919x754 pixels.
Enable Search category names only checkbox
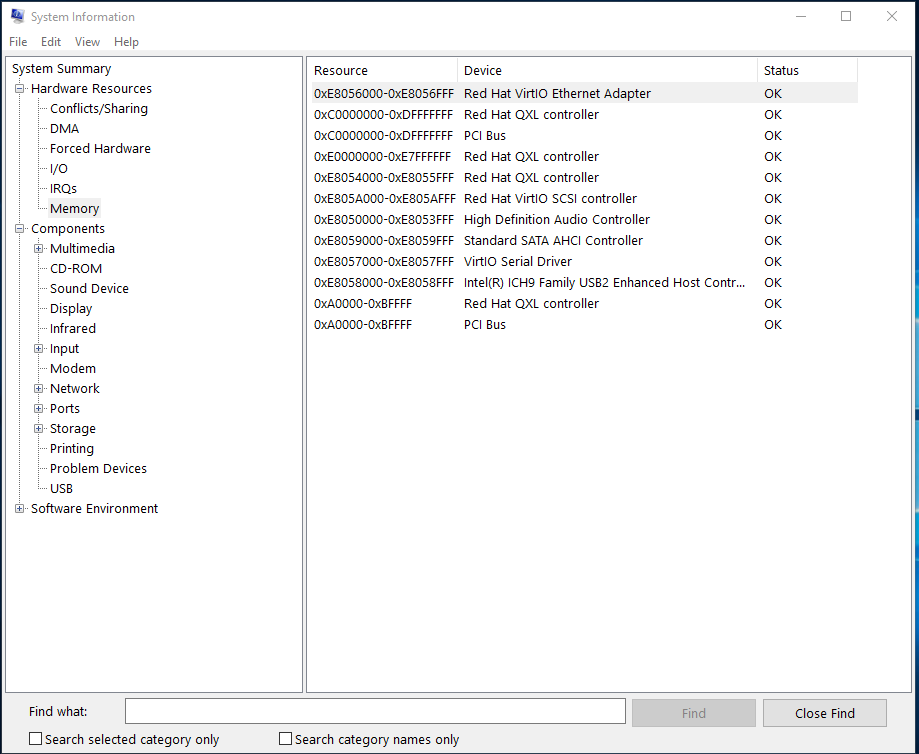pyautogui.click(x=285, y=739)
